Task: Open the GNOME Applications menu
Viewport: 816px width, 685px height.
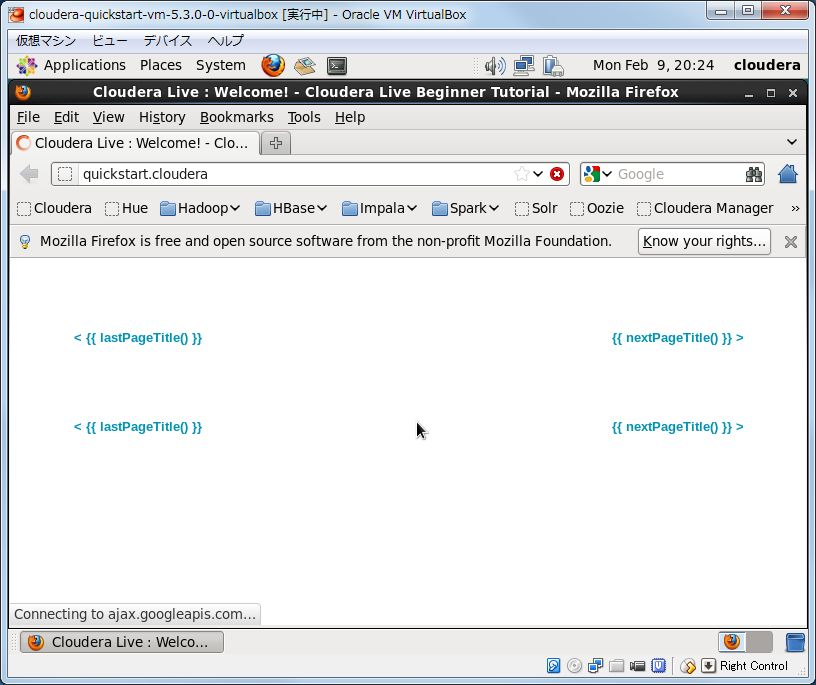Action: (x=71, y=66)
